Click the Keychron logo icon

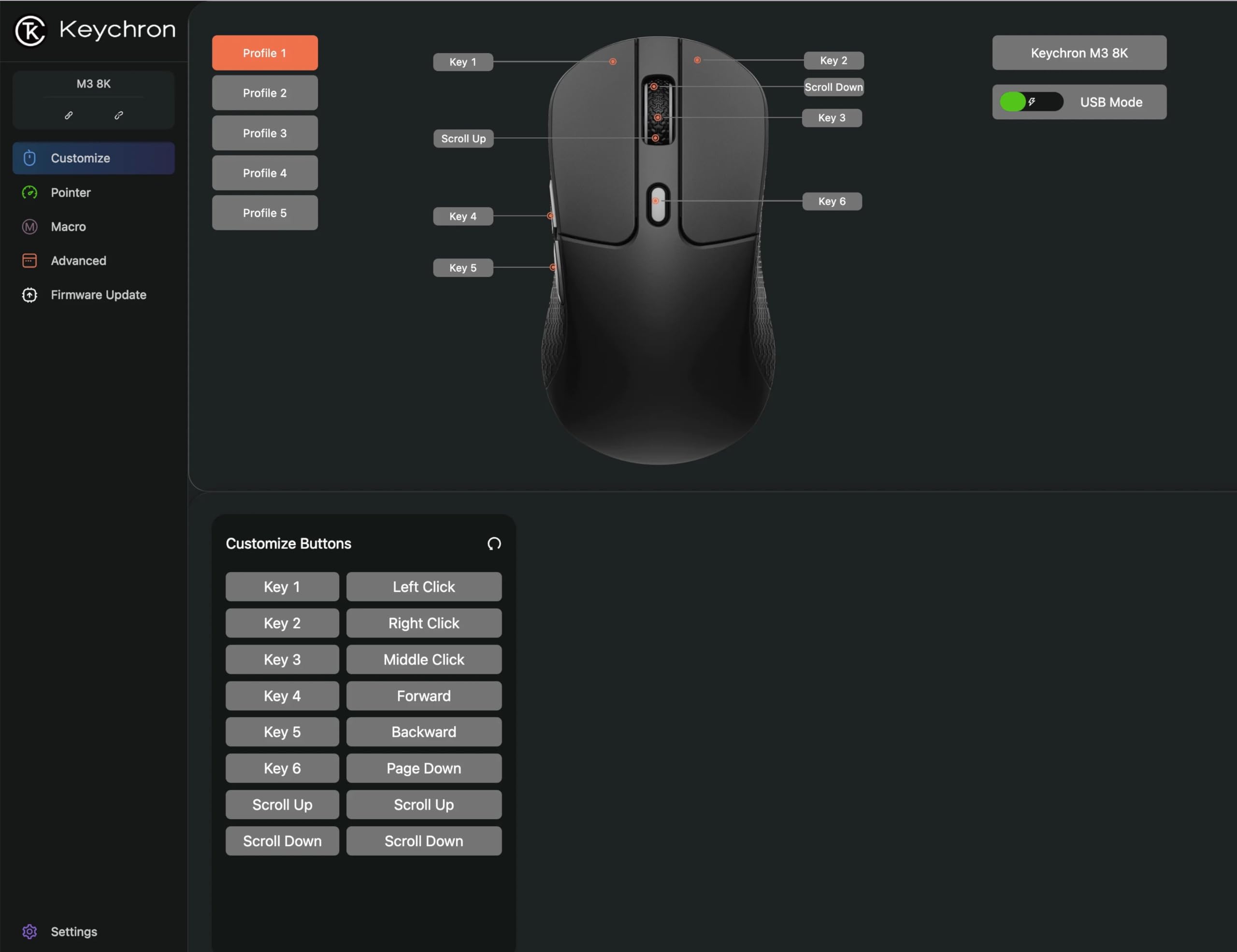click(30, 30)
